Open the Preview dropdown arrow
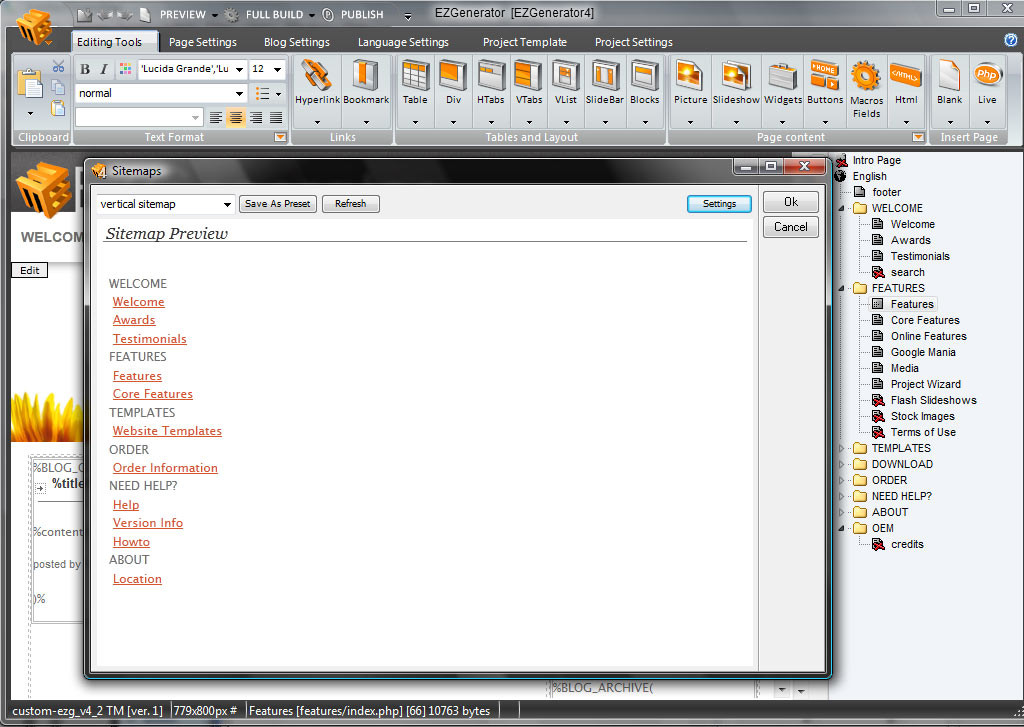This screenshot has width=1024, height=727. 215,15
